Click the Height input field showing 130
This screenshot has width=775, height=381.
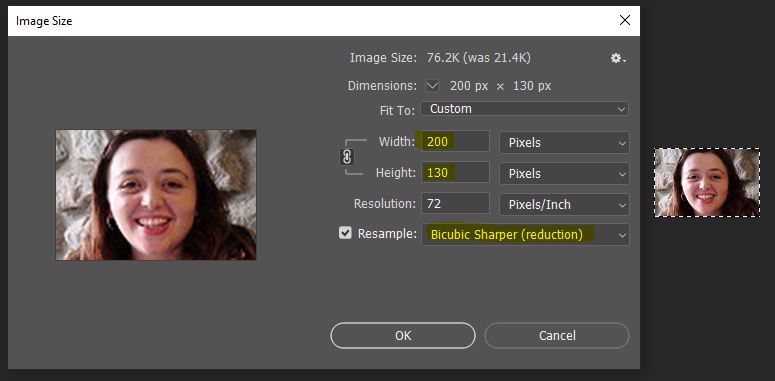click(455, 172)
